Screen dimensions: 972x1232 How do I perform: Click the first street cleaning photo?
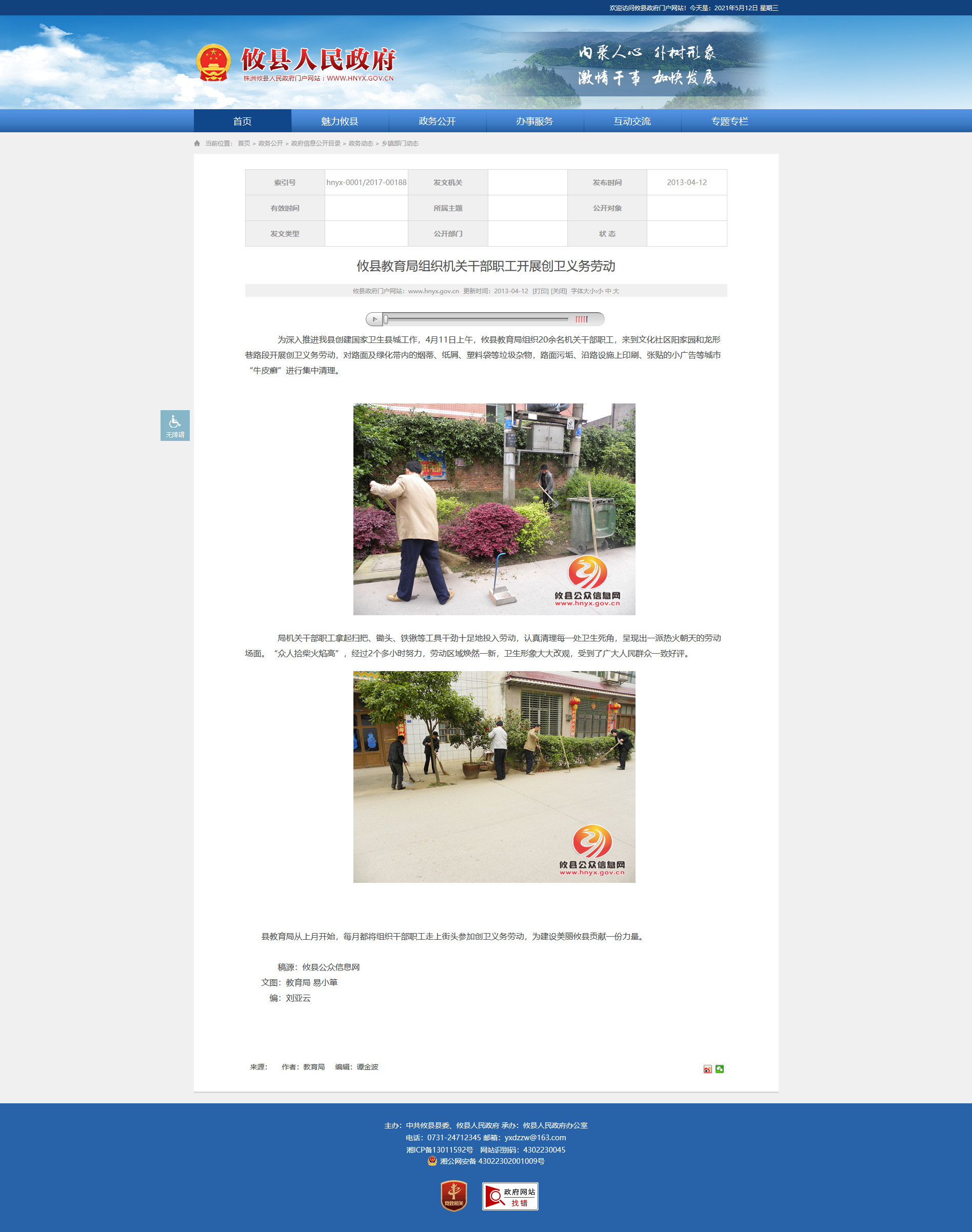[x=494, y=509]
